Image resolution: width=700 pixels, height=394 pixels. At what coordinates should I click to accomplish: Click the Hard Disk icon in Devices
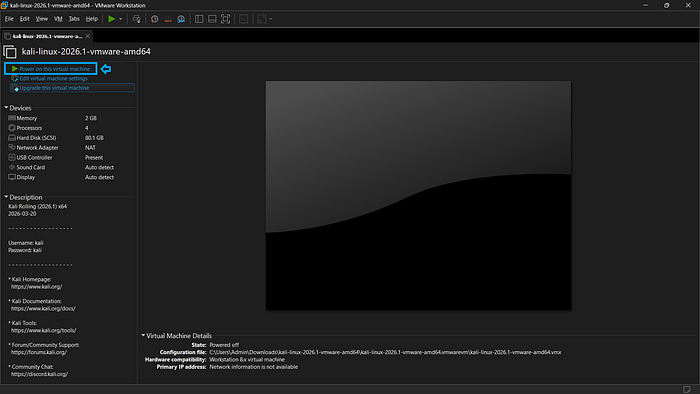click(12, 137)
